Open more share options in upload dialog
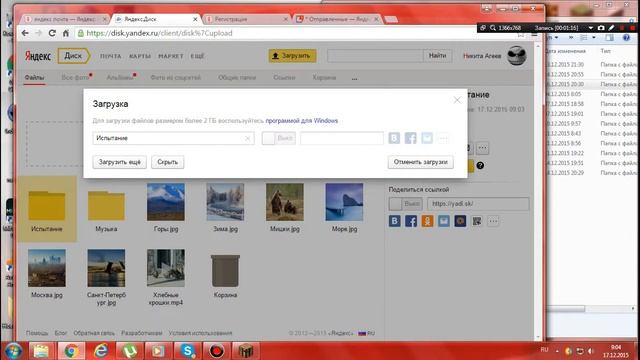Image resolution: width=640 pixels, height=360 pixels. point(443,138)
